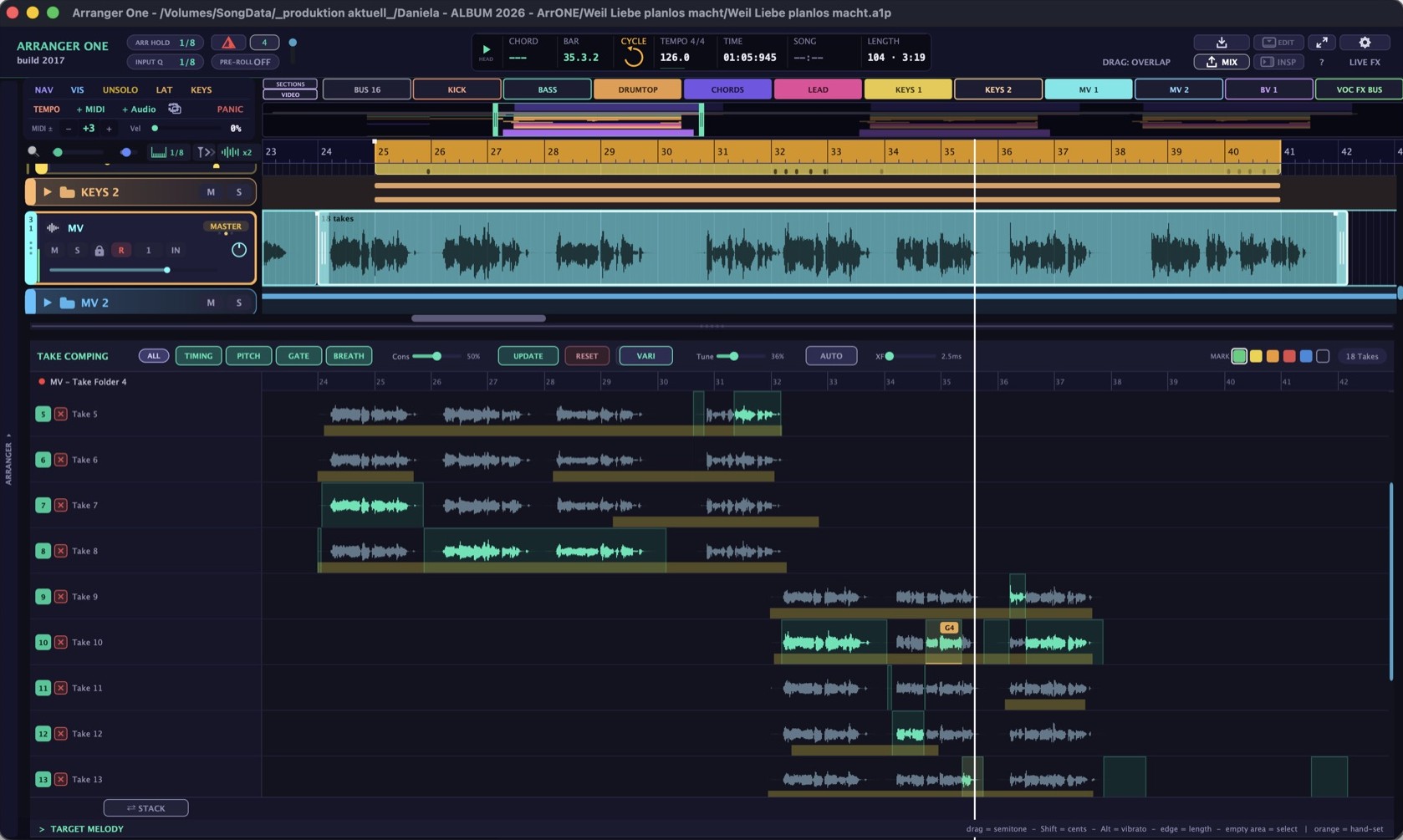Click the waveform icon on MV track
Image resolution: width=1403 pixels, height=840 pixels.
pos(53,228)
